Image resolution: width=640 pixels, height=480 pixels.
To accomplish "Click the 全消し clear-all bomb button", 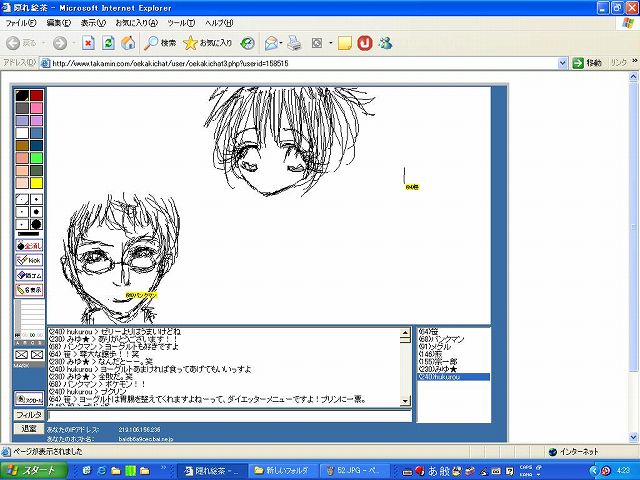I will point(29,246).
